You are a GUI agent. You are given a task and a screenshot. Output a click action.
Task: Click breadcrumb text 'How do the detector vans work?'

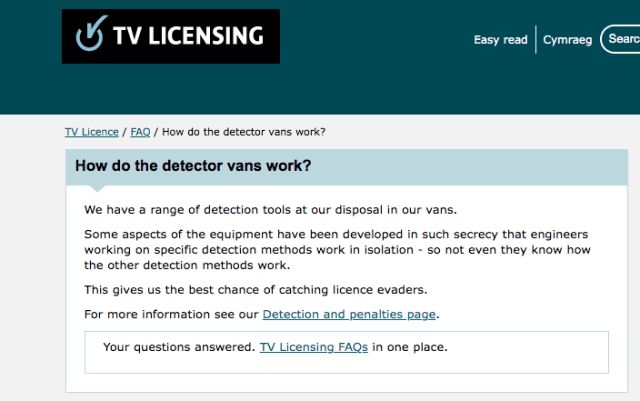point(244,132)
